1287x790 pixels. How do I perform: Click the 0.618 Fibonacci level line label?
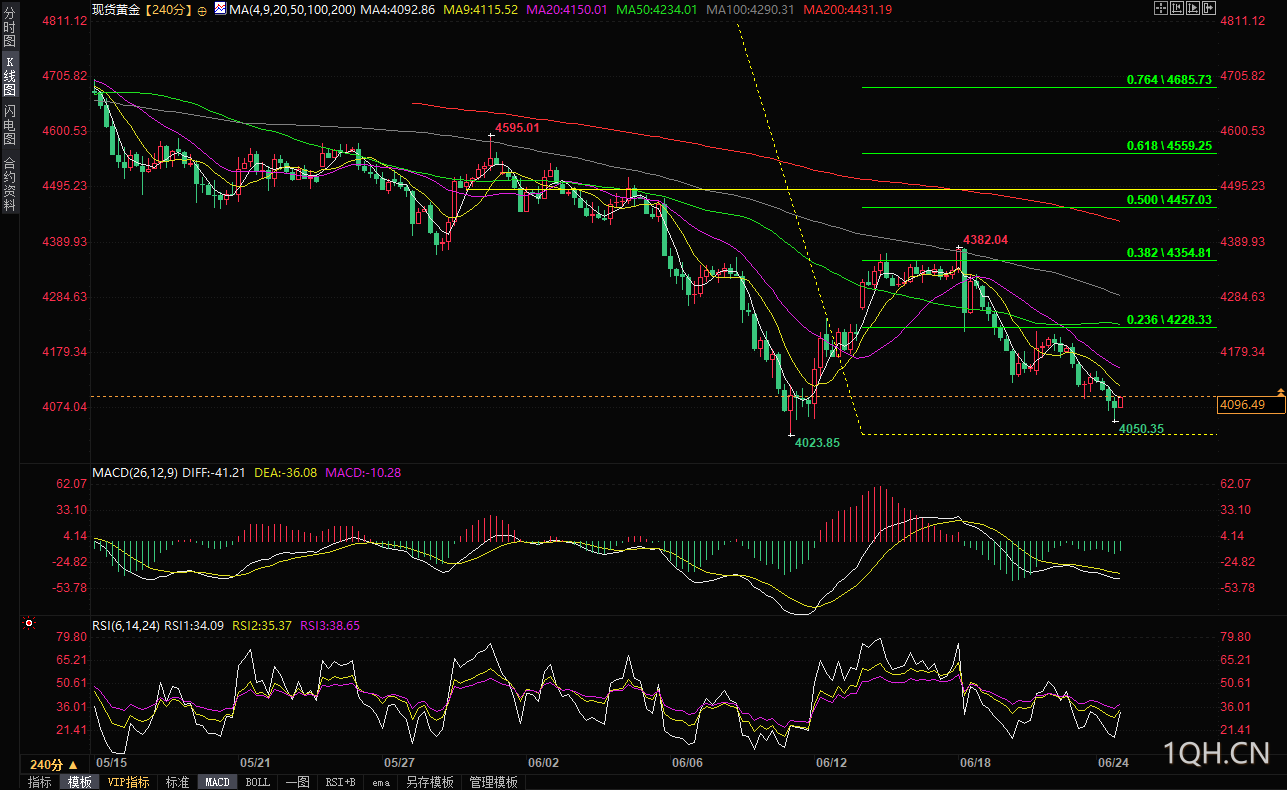[1169, 145]
